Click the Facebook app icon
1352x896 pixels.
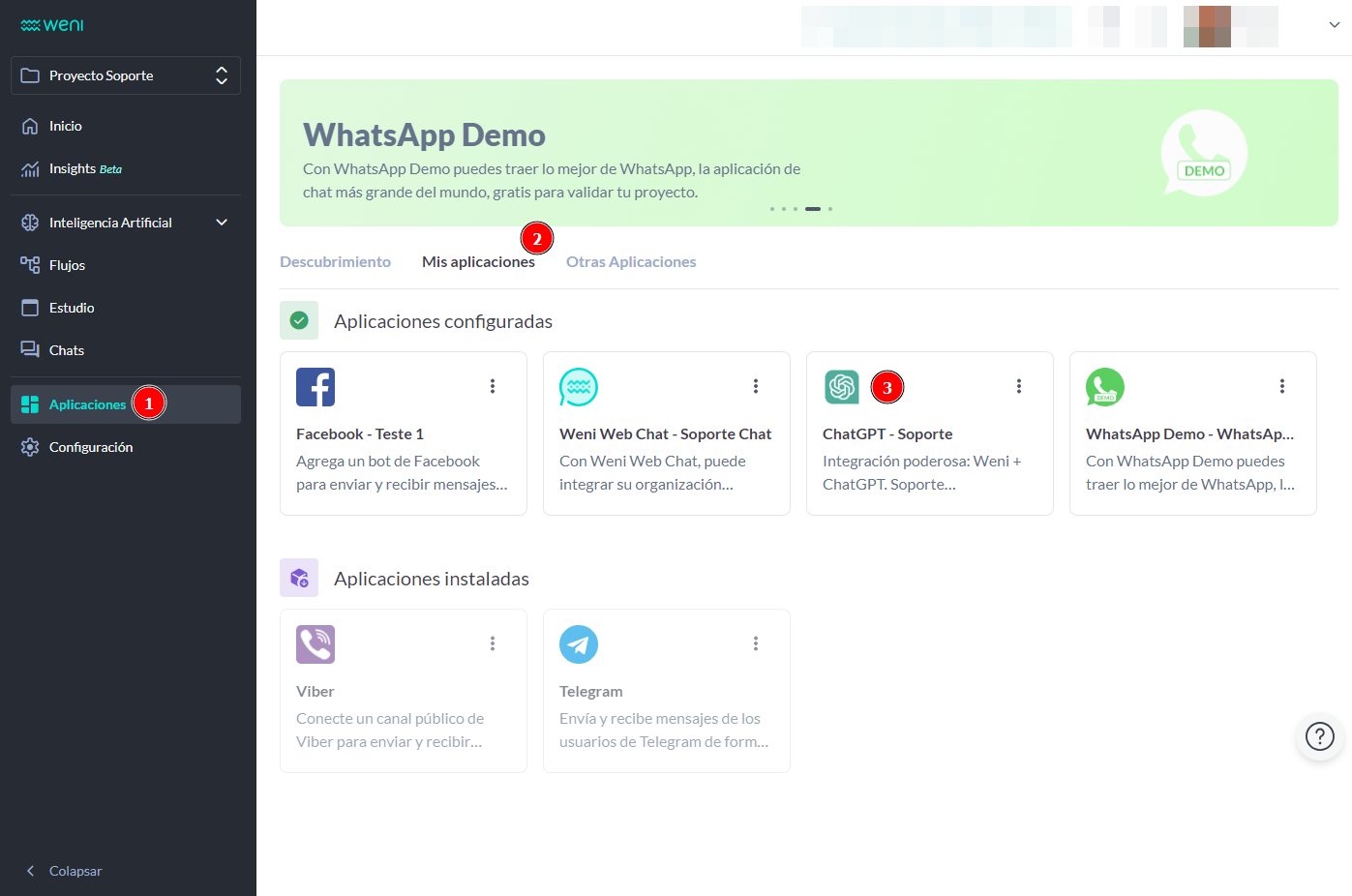315,387
